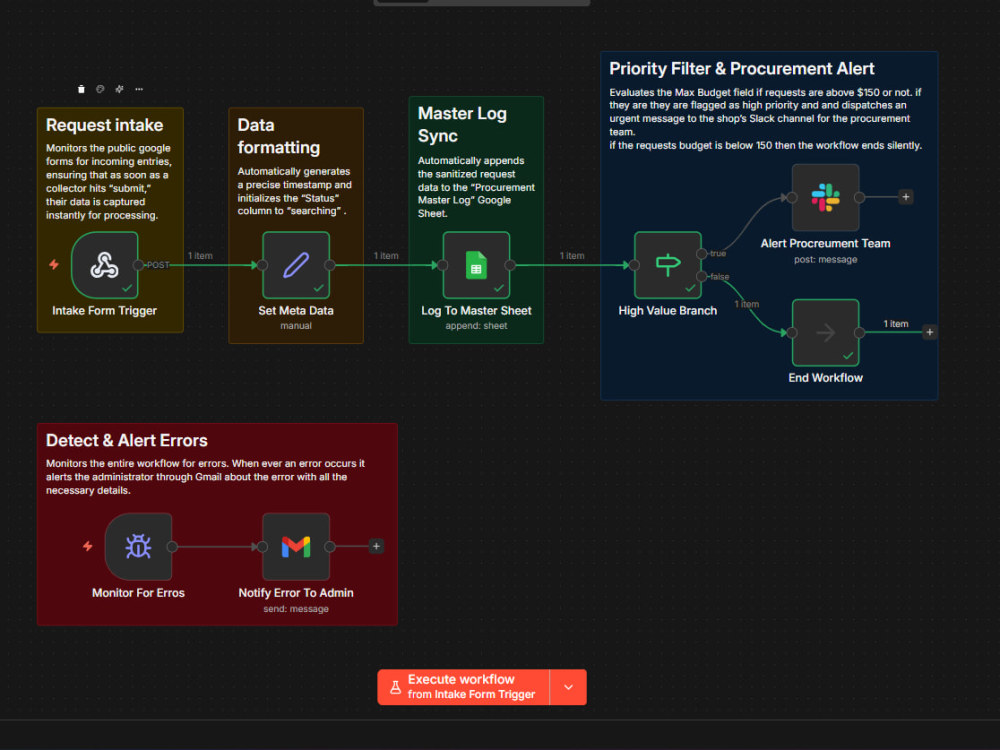Click the true output of High Value Branch
1000x750 pixels.
click(x=702, y=254)
